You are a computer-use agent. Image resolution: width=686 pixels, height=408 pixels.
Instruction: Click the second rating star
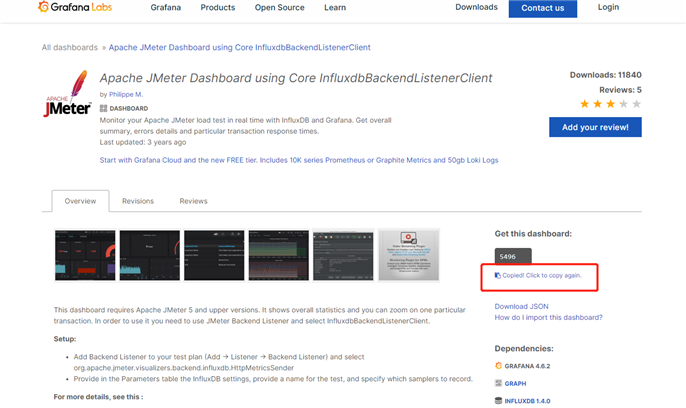coord(598,104)
